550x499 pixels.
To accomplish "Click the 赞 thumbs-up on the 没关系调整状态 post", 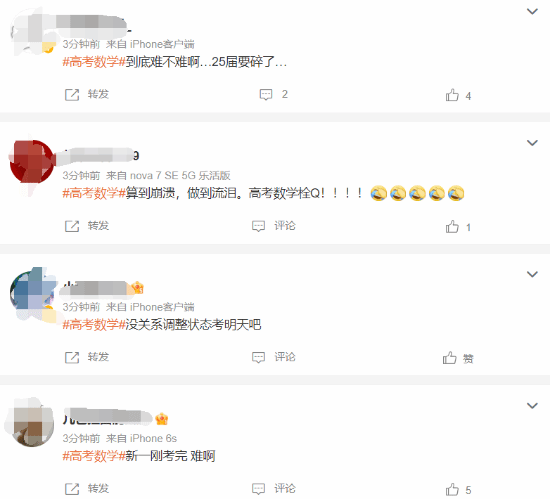I will click(x=450, y=358).
